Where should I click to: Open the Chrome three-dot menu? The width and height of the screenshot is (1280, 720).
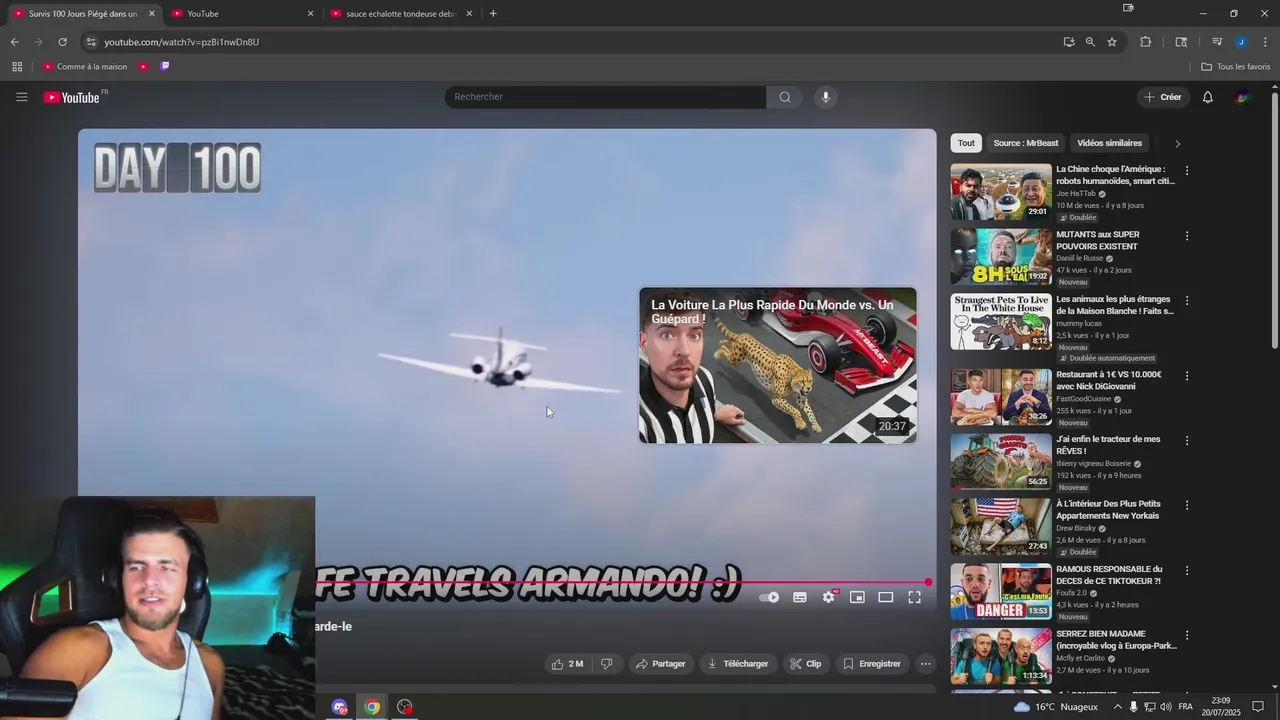pos(1264,42)
